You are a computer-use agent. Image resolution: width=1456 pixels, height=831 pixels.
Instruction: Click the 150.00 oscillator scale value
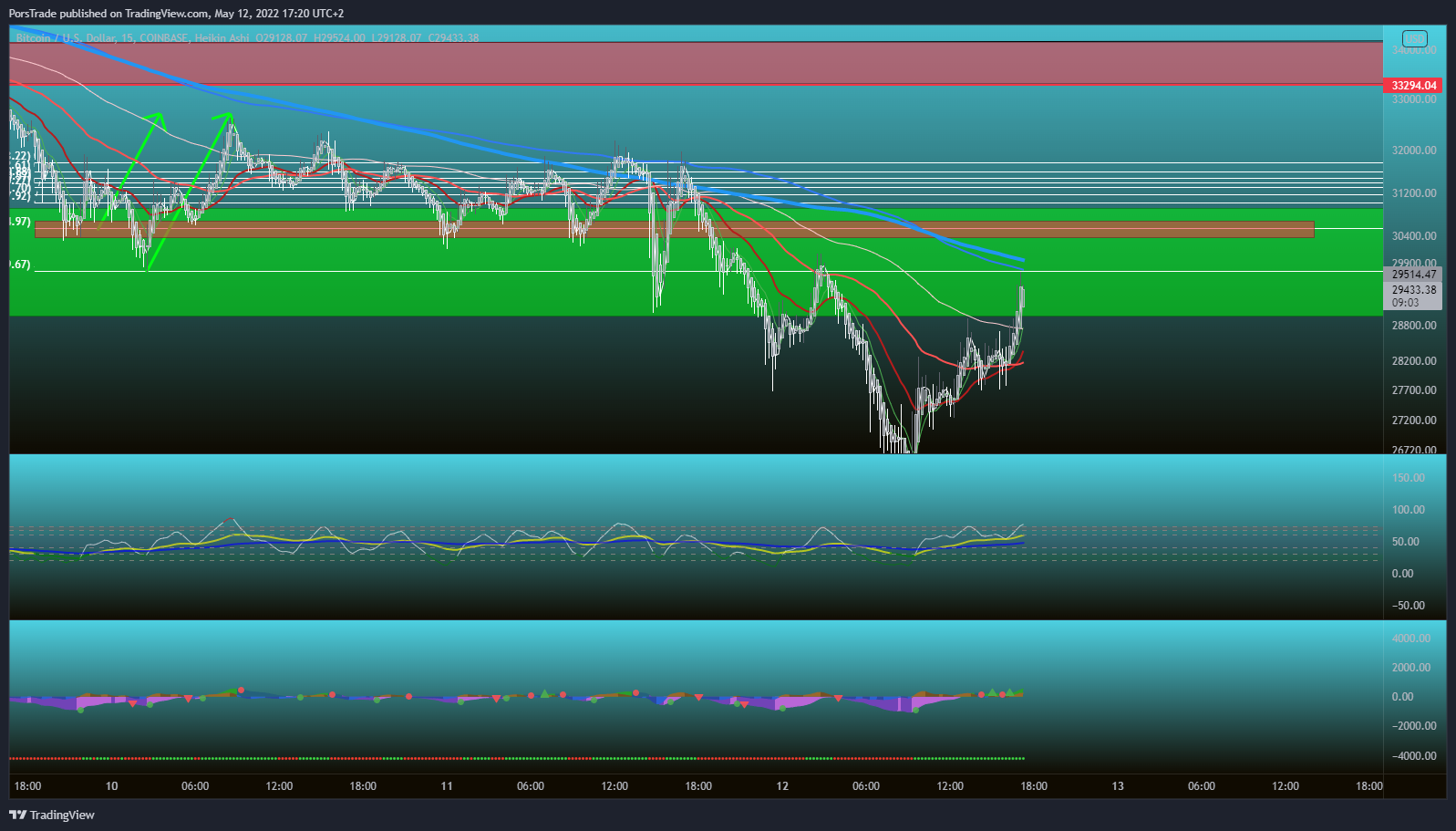coord(1409,478)
